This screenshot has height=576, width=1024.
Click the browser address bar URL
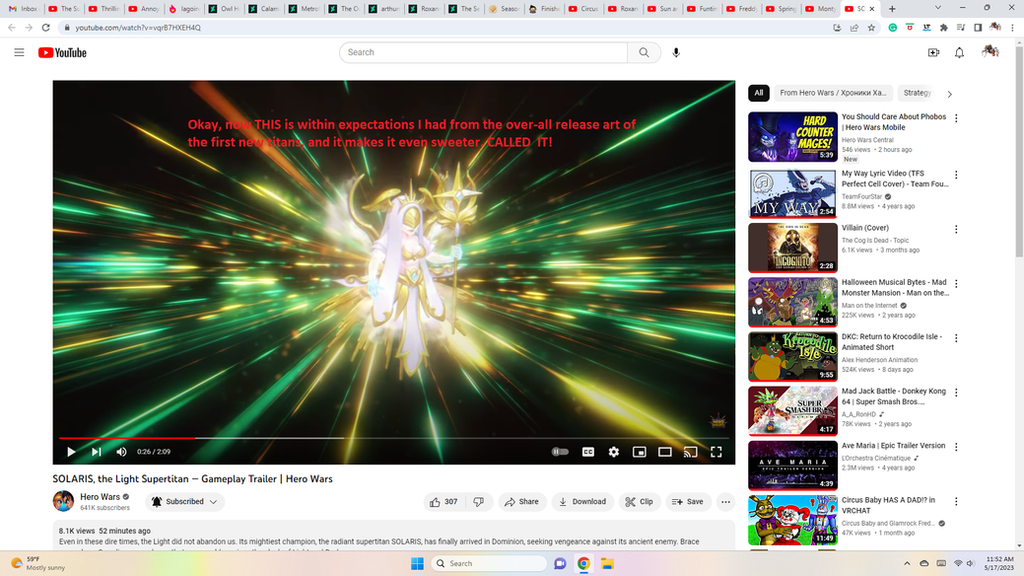(138, 27)
